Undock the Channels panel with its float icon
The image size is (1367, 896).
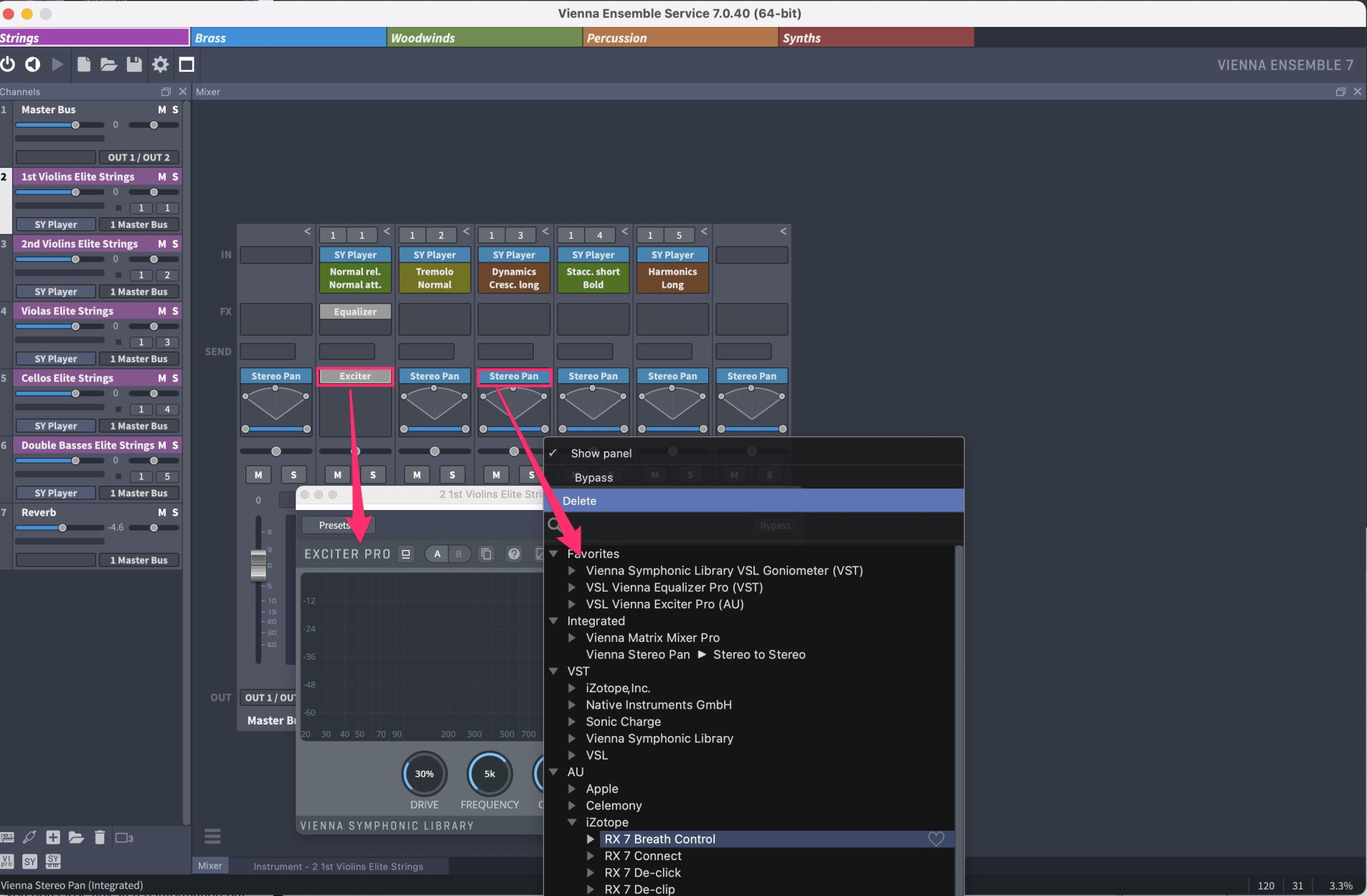pos(166,92)
